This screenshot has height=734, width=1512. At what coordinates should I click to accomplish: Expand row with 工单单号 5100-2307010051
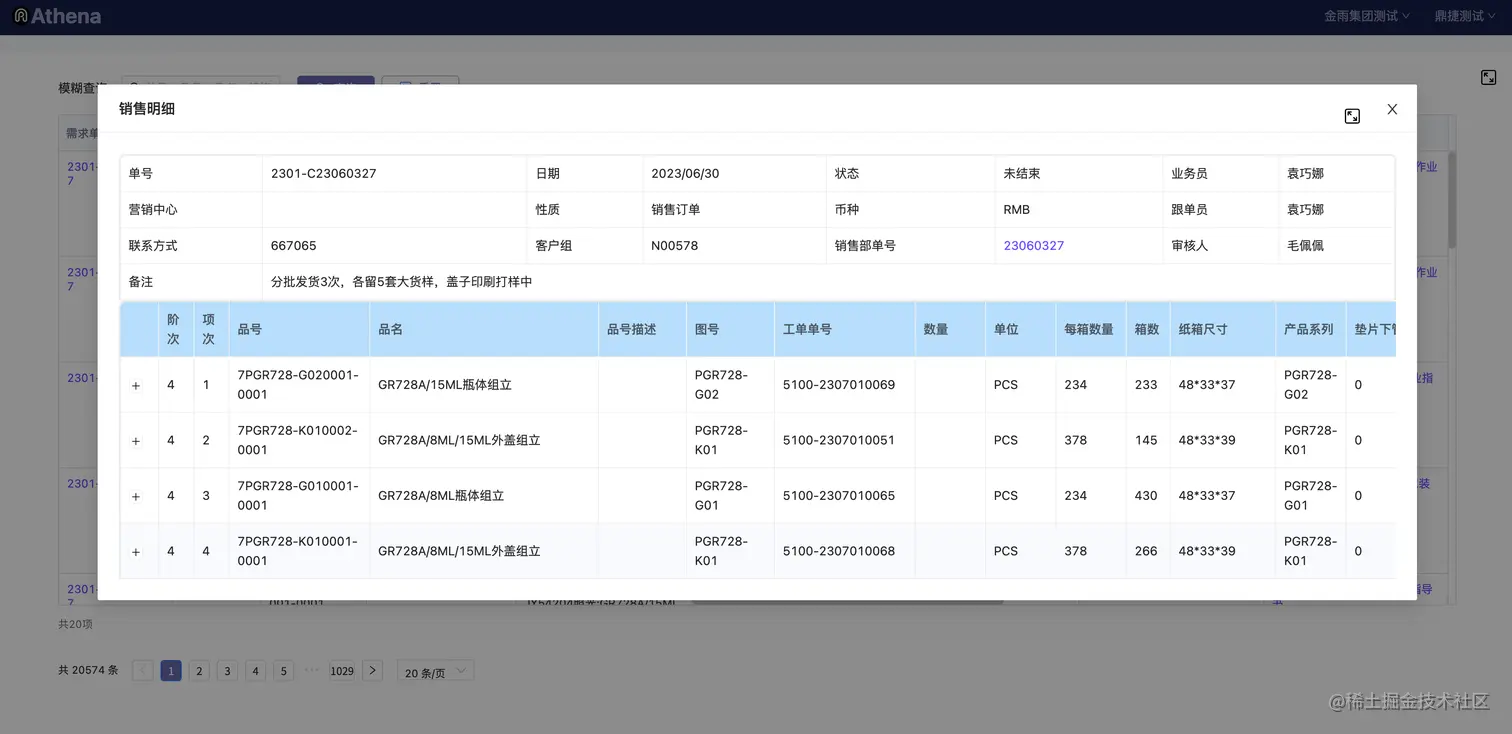pos(136,441)
